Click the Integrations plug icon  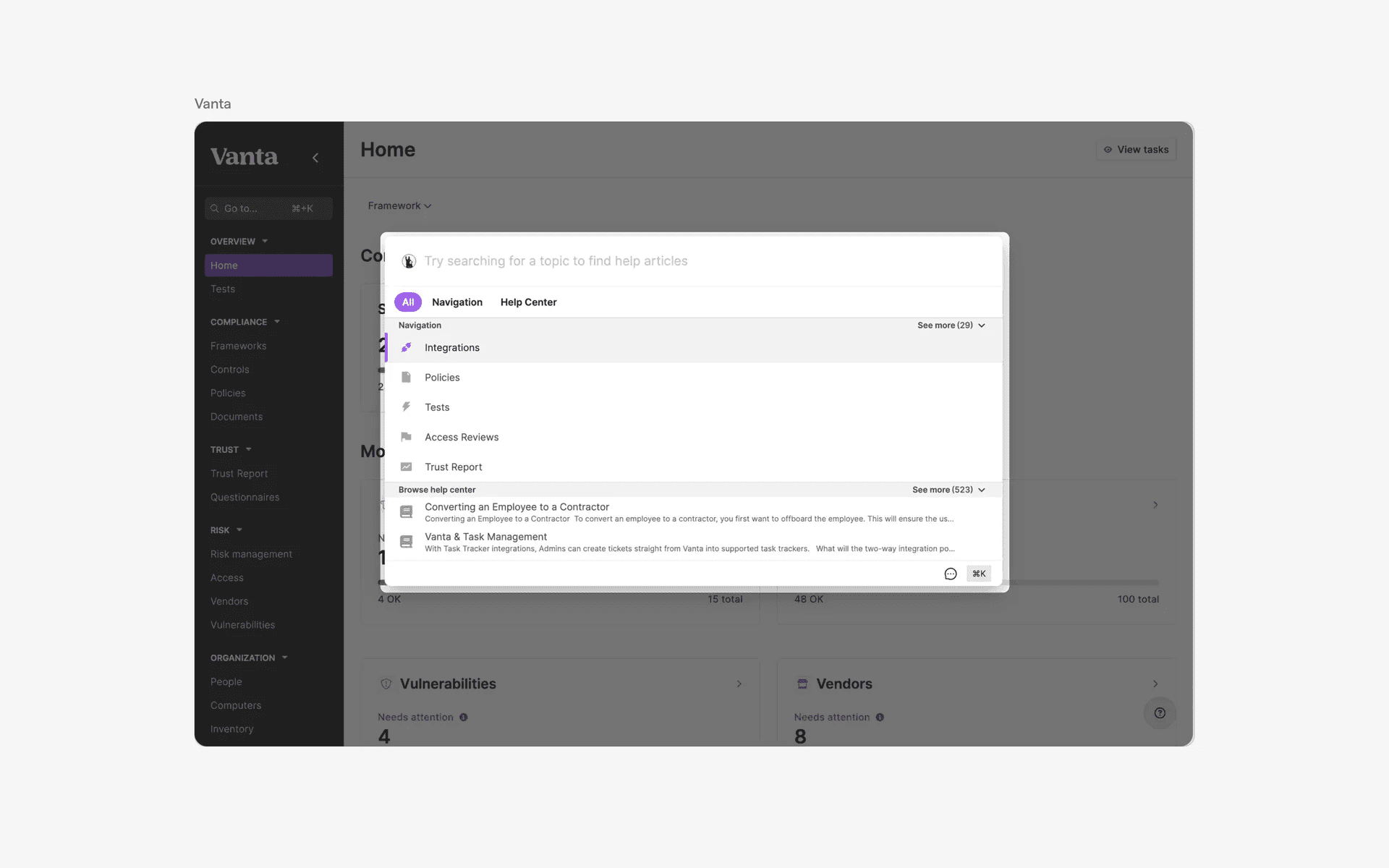[x=407, y=348]
